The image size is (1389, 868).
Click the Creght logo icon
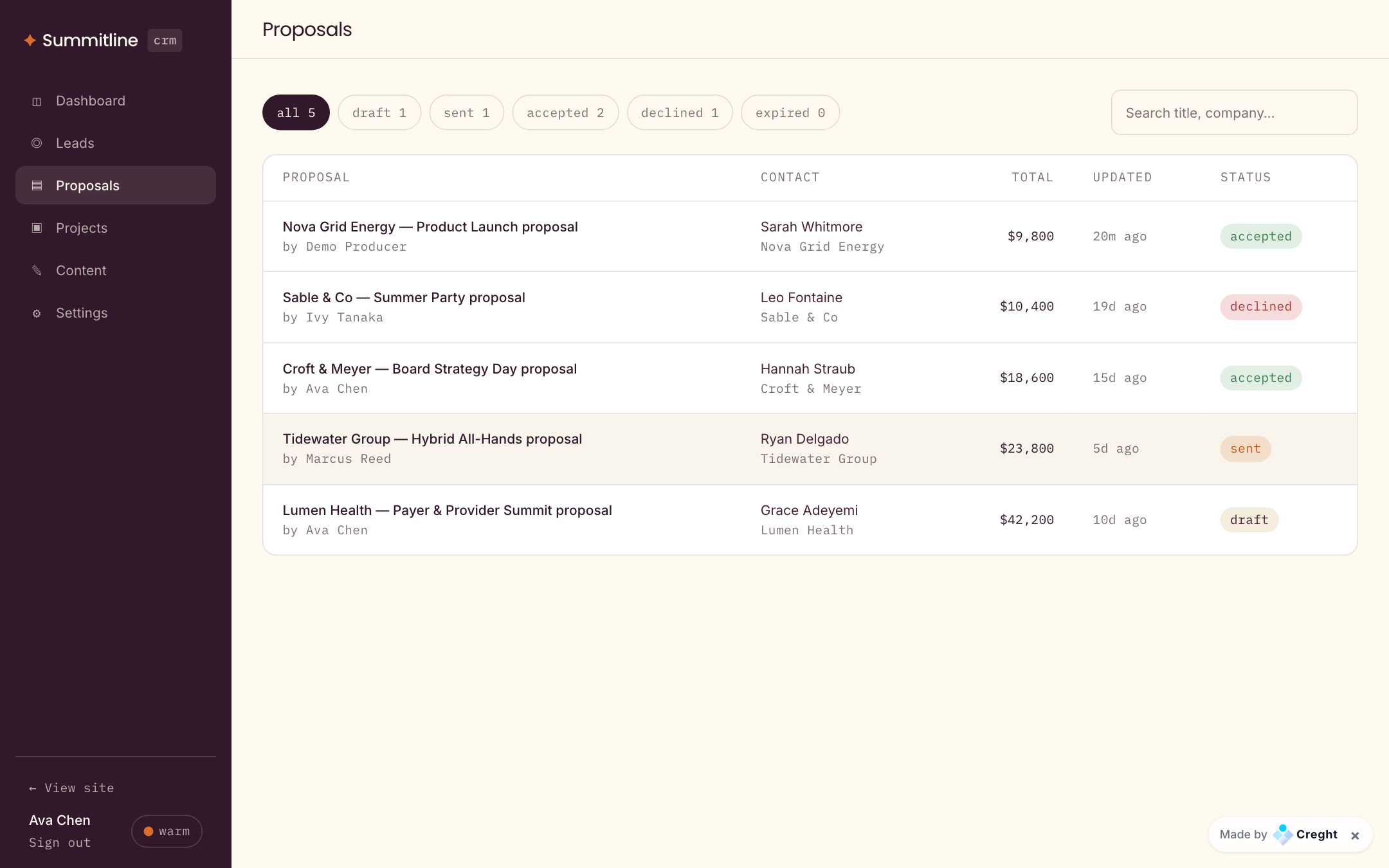point(1282,835)
